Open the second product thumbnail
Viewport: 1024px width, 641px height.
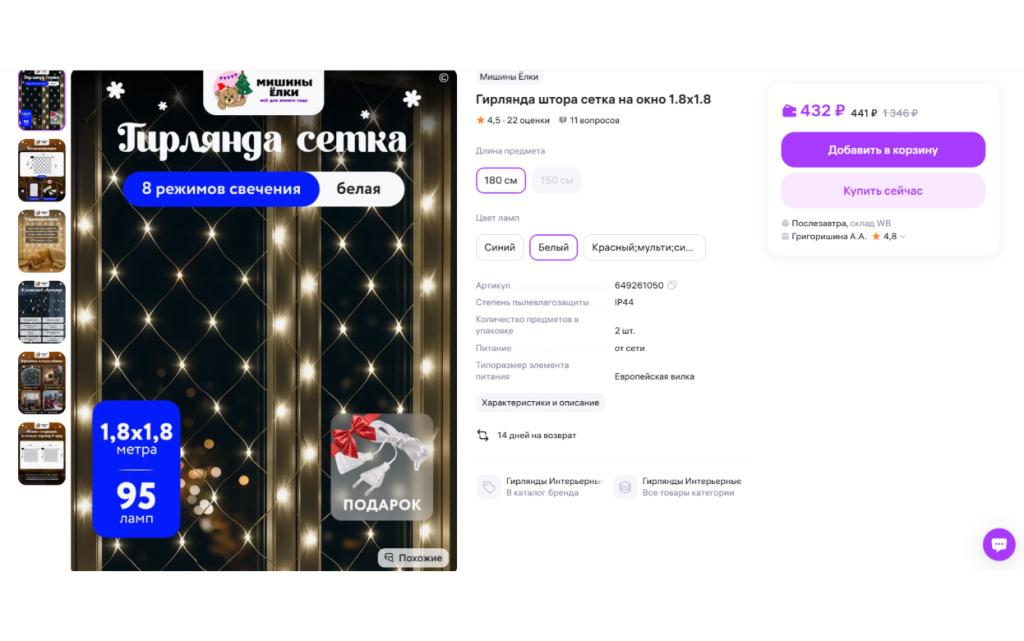42,170
